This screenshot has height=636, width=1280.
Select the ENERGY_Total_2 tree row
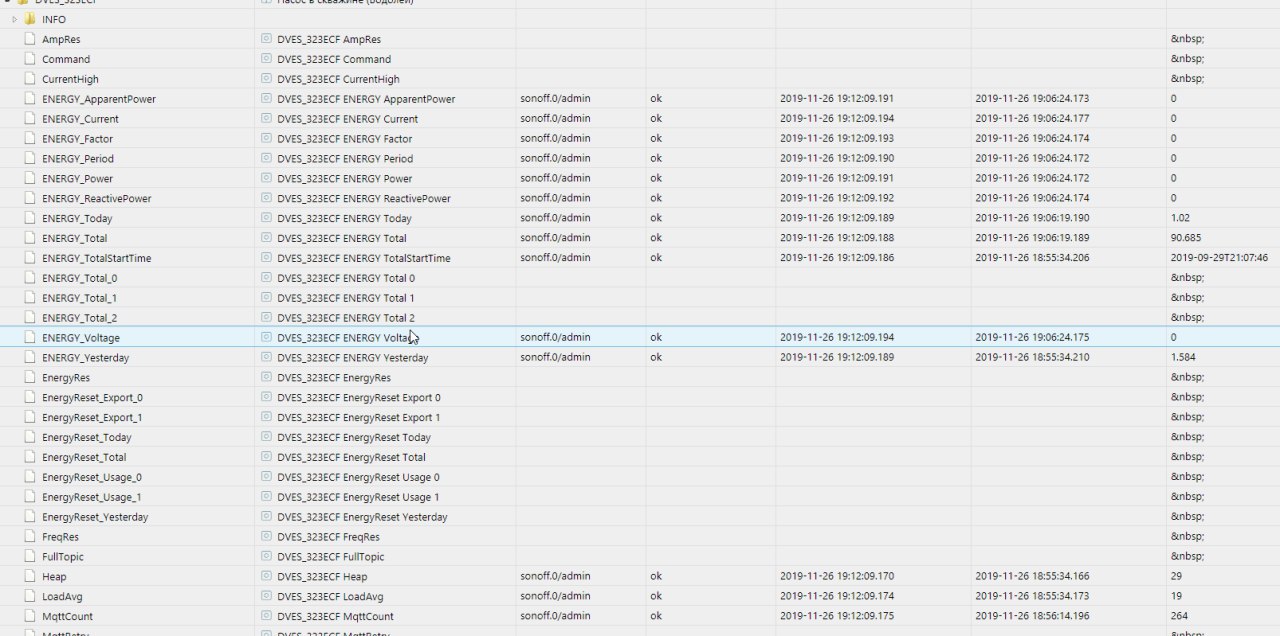640,318
